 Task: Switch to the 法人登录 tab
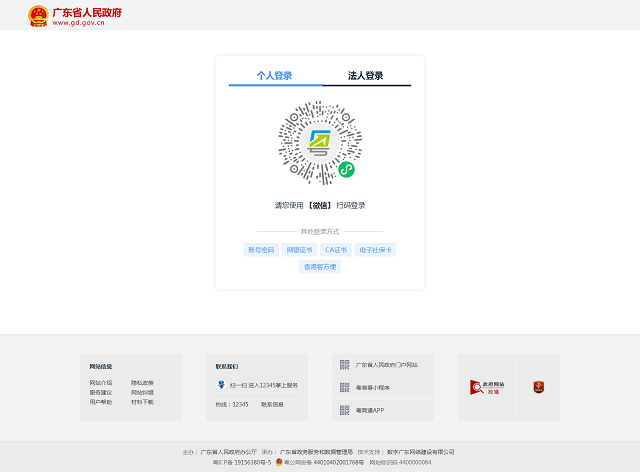coord(365,76)
